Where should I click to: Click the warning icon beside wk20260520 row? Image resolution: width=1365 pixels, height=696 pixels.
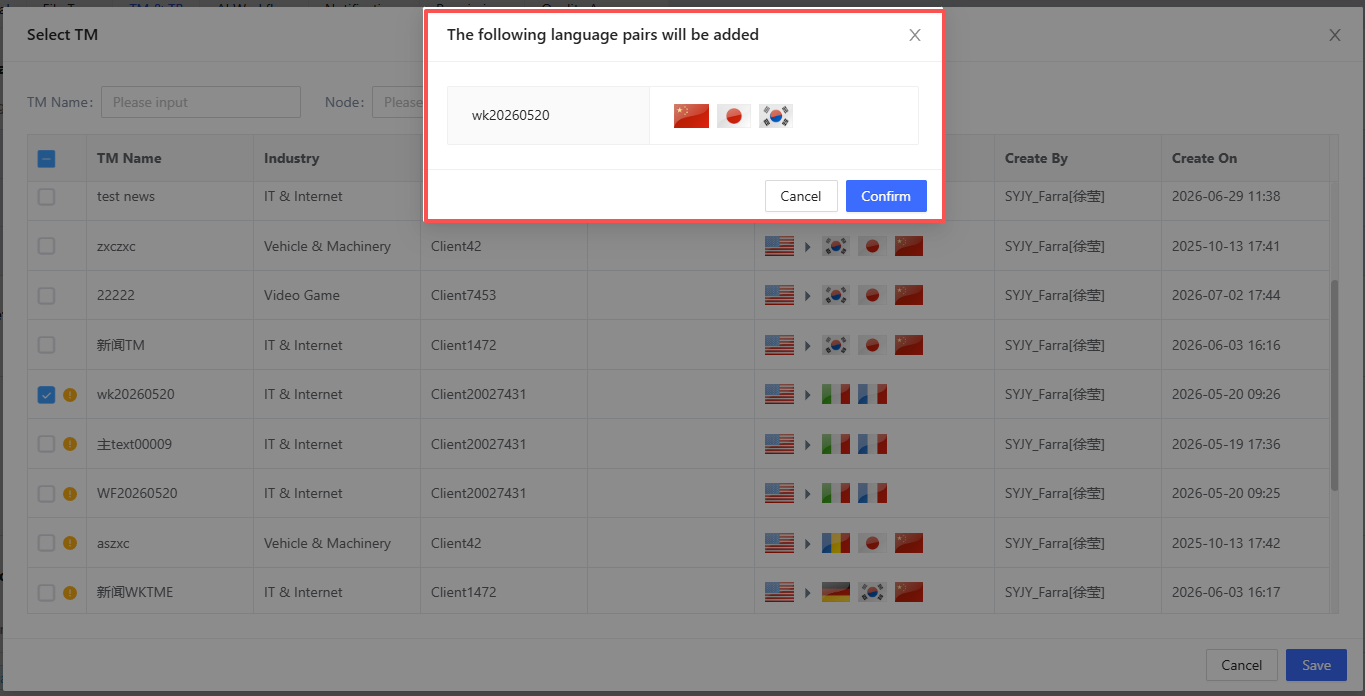[x=70, y=394]
